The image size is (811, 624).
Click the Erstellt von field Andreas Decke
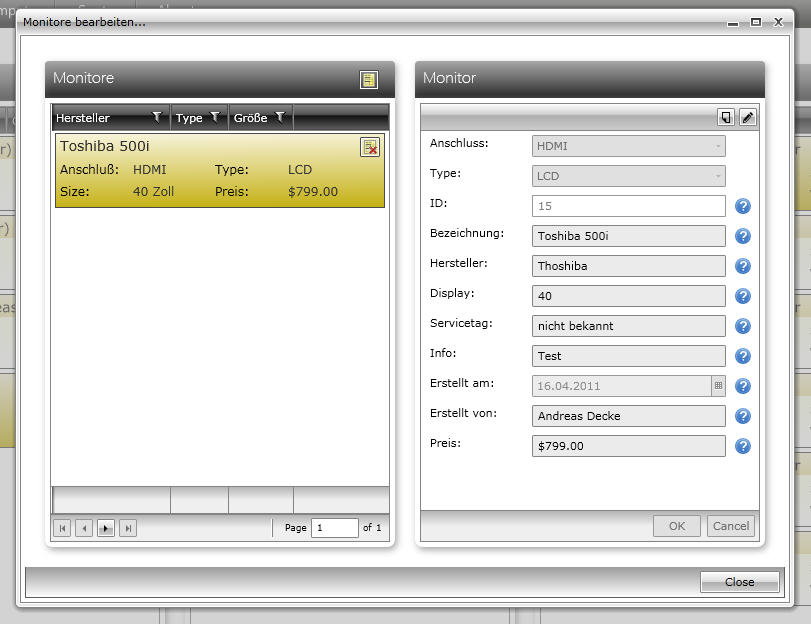(628, 416)
